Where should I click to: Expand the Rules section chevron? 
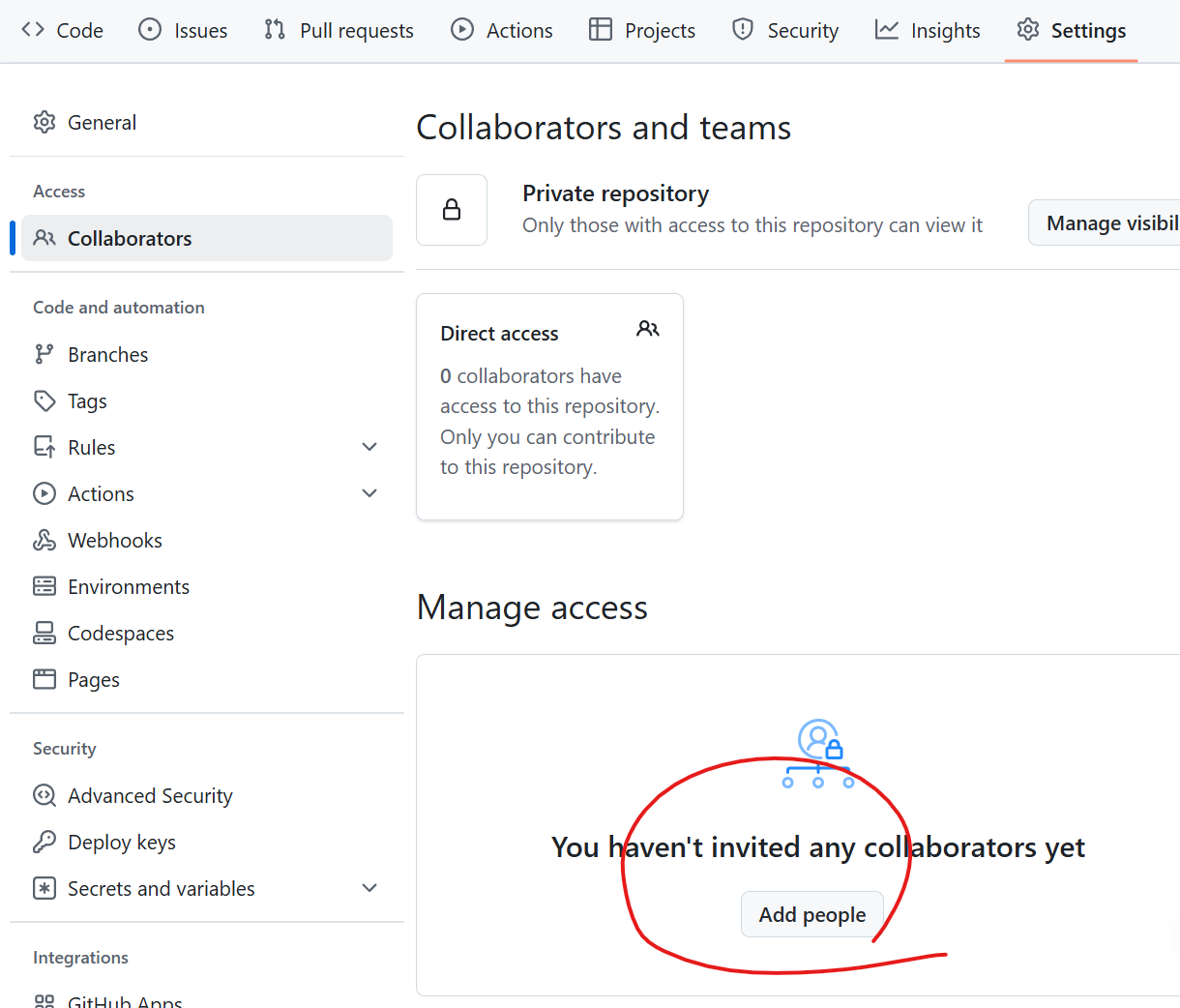369,447
